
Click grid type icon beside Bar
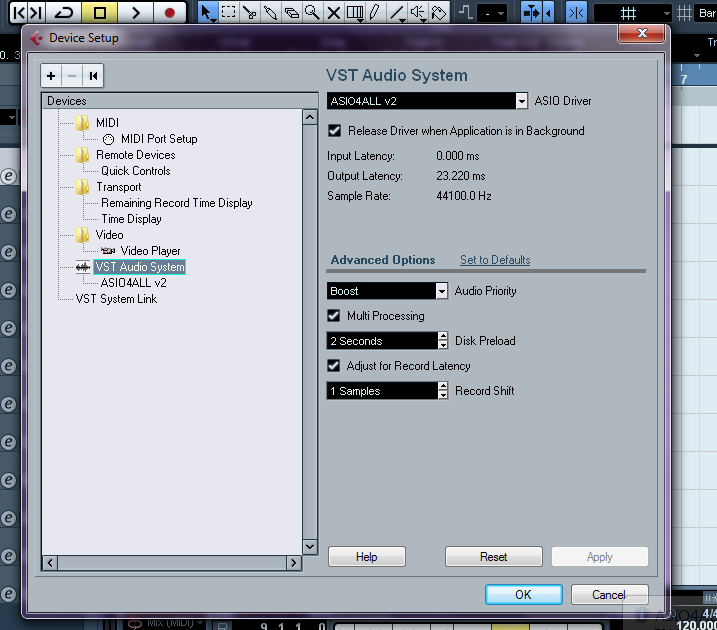coord(685,13)
